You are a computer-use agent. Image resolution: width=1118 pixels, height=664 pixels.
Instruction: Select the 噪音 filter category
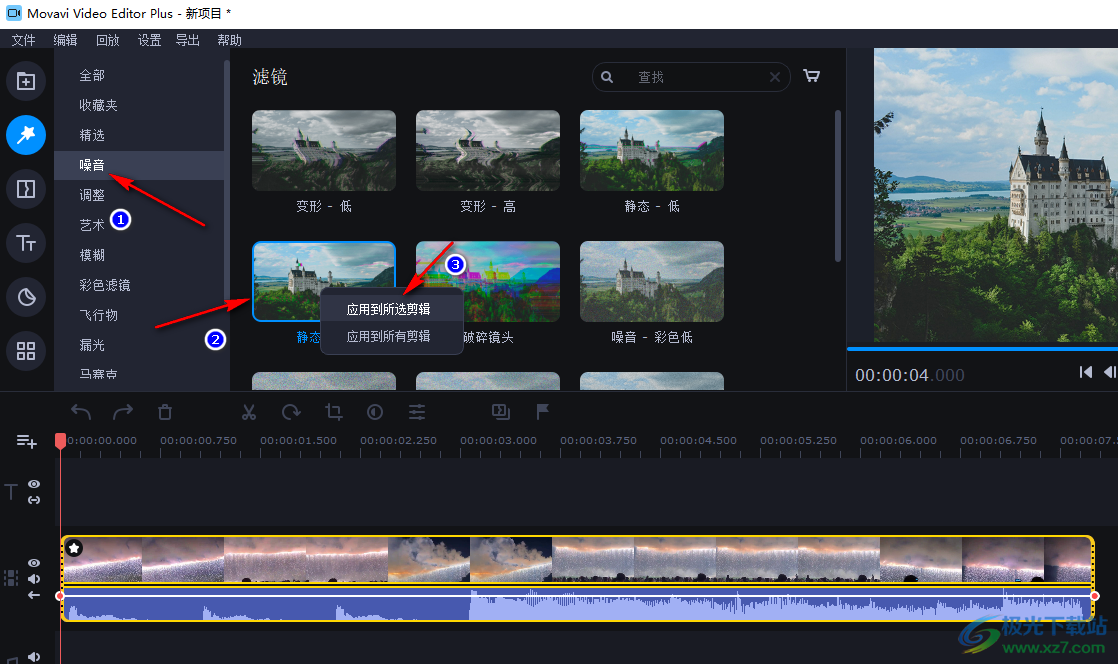point(139,165)
